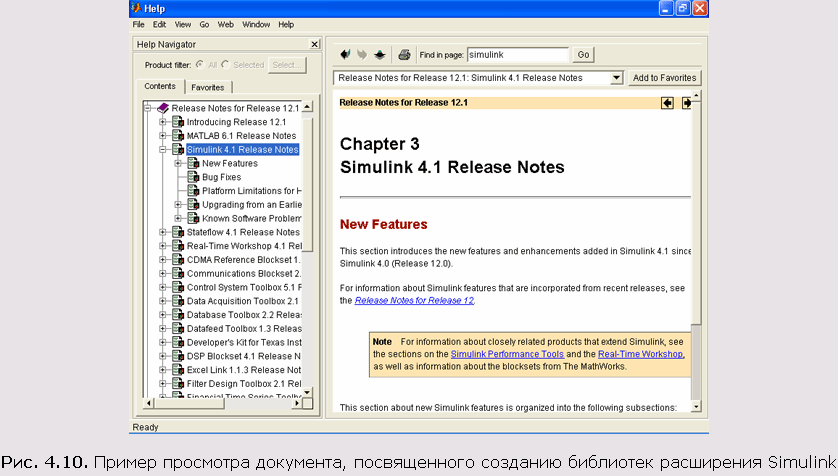838x476 pixels.
Task: Click document icon beside MATLAB 6.1 Release Notes
Action: [x=178, y=136]
